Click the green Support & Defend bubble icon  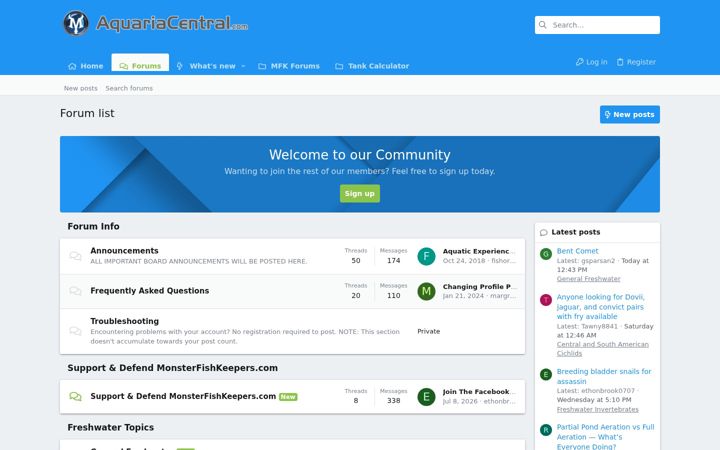[75, 396]
